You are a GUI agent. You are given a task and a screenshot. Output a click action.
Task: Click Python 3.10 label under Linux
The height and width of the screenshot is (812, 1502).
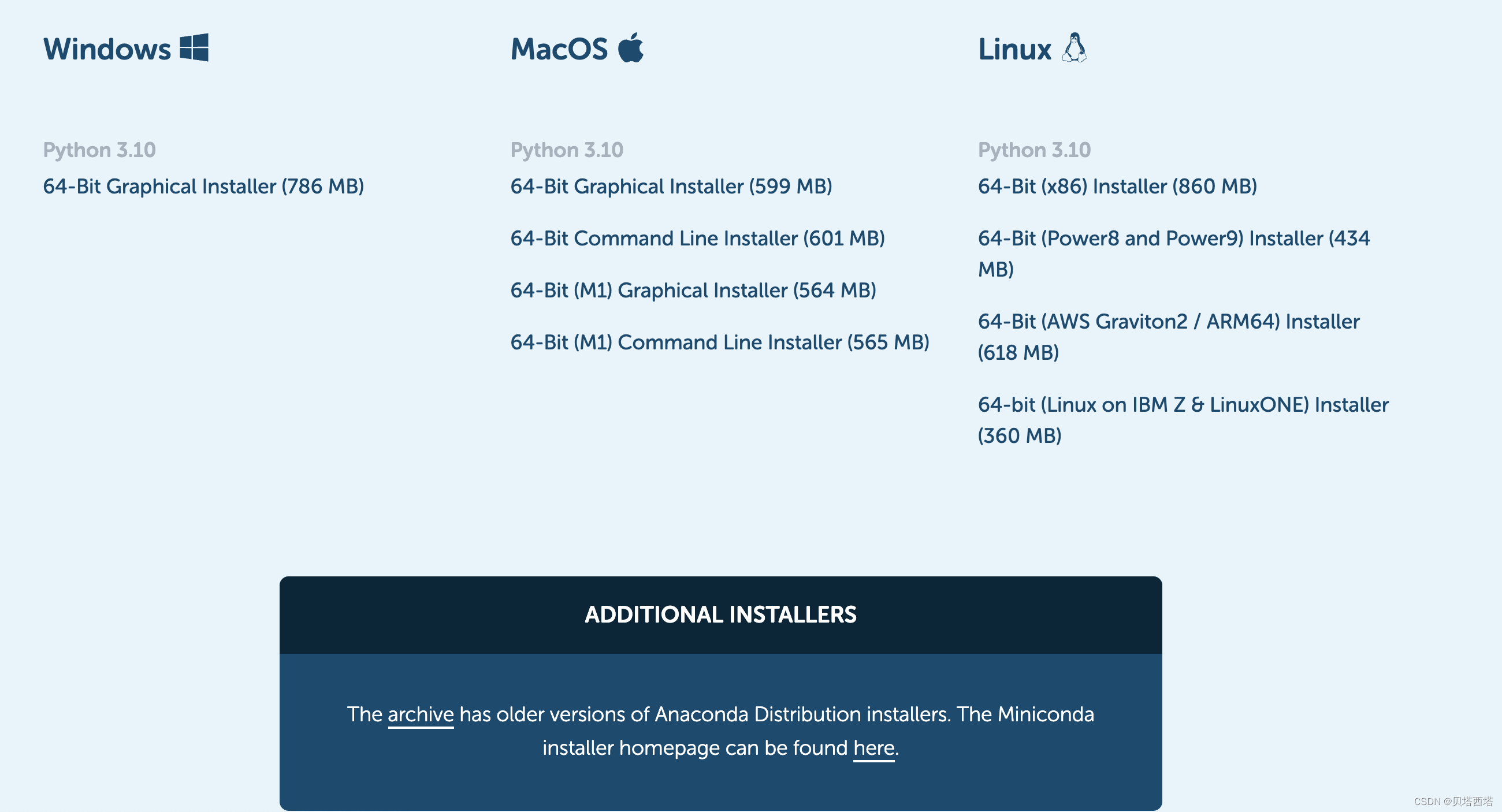[x=1035, y=150]
